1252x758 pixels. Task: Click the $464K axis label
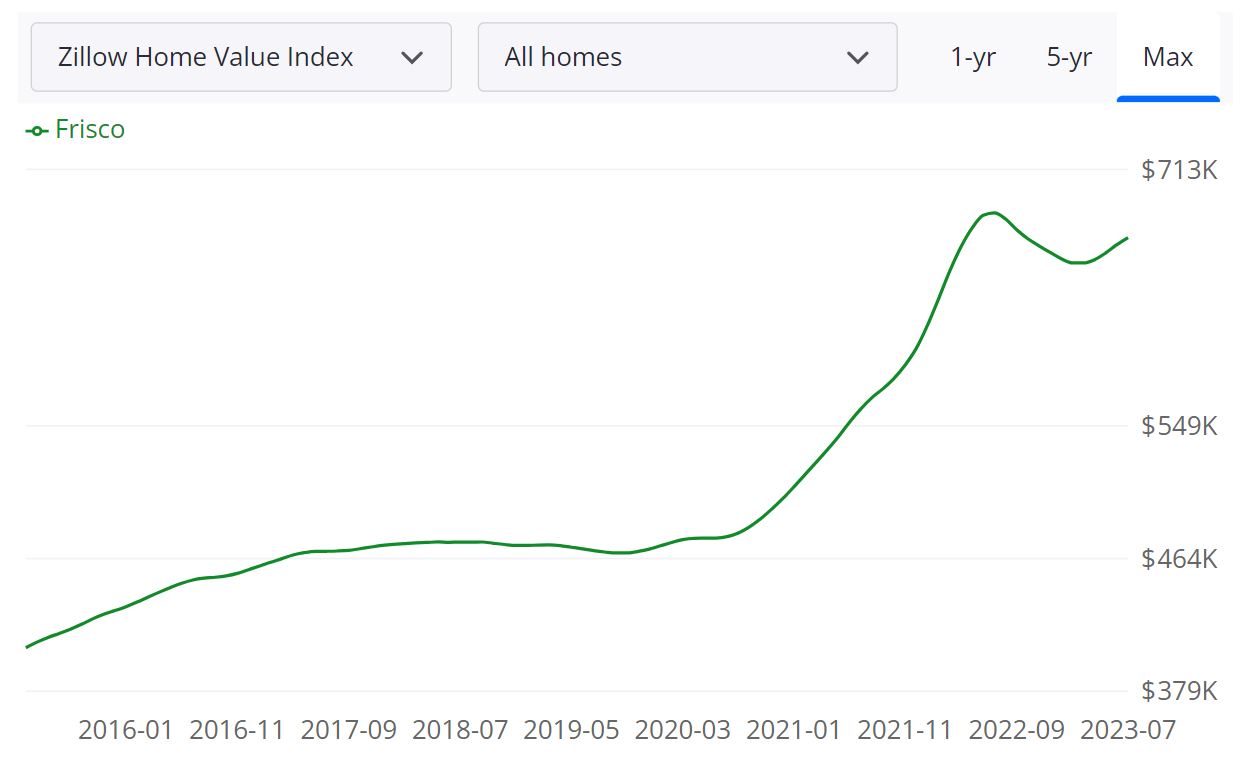coord(1180,560)
